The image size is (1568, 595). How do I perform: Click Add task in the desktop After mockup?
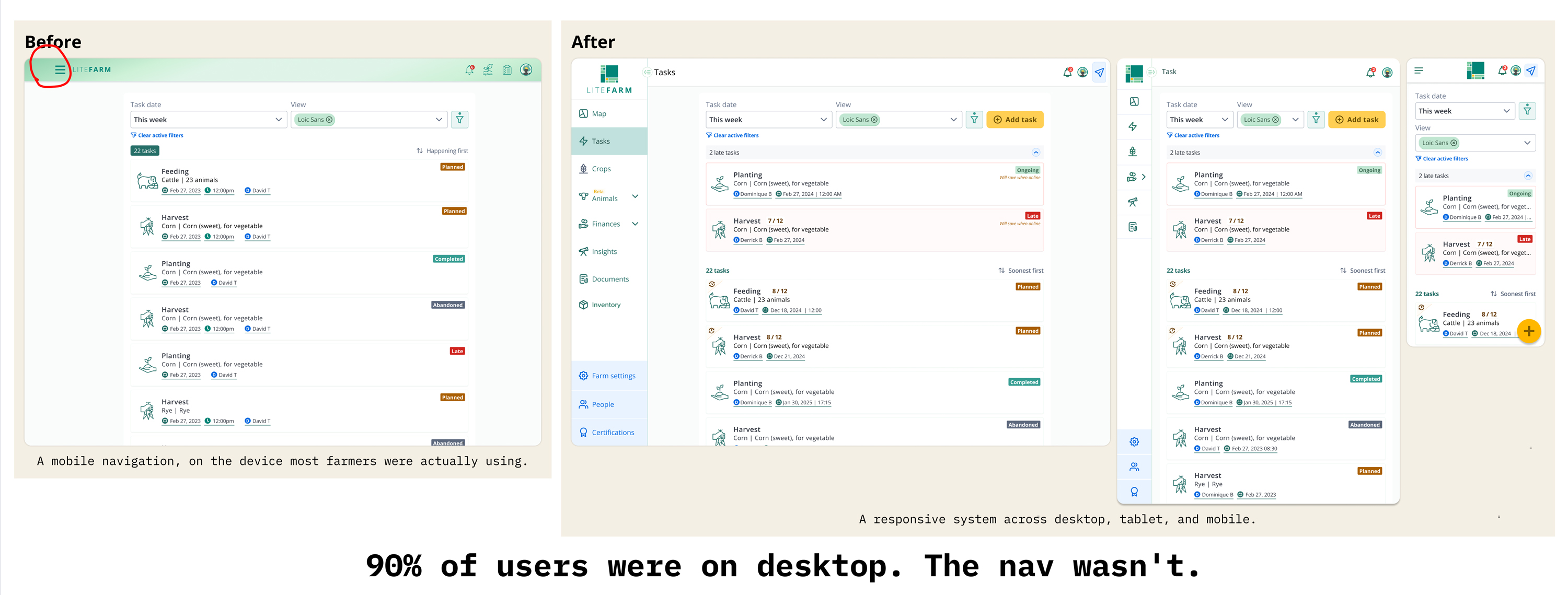click(1014, 119)
